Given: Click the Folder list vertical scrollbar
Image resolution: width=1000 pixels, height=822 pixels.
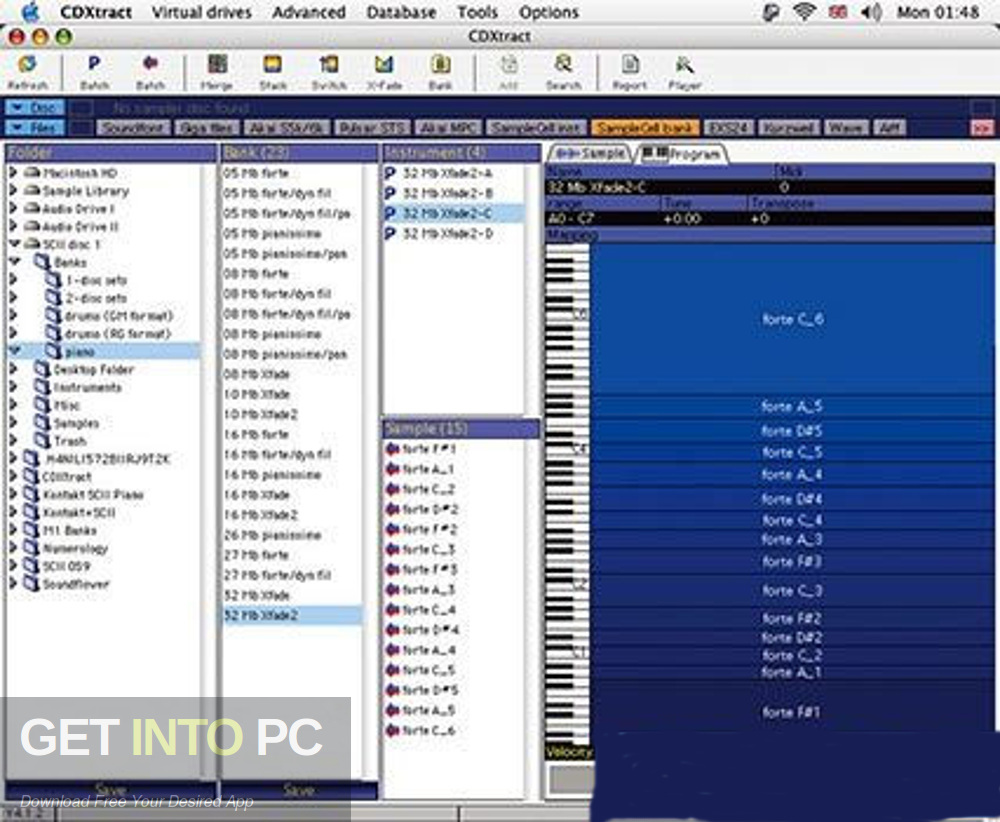Looking at the screenshot, I should [208, 470].
